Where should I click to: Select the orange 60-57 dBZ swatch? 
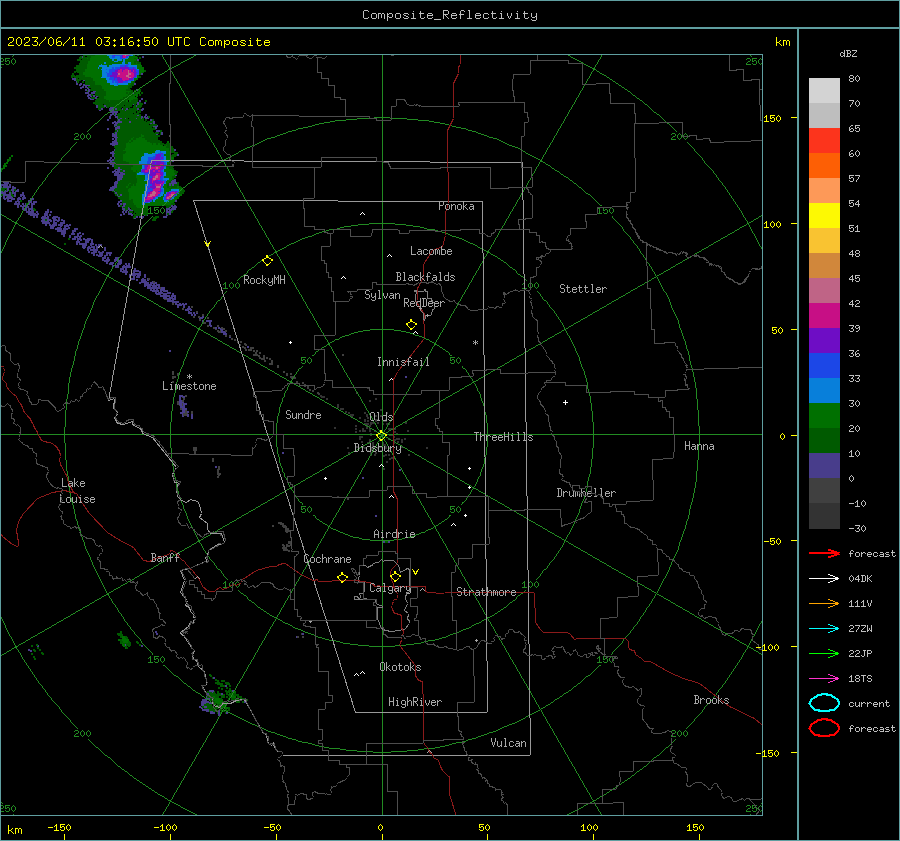(824, 166)
